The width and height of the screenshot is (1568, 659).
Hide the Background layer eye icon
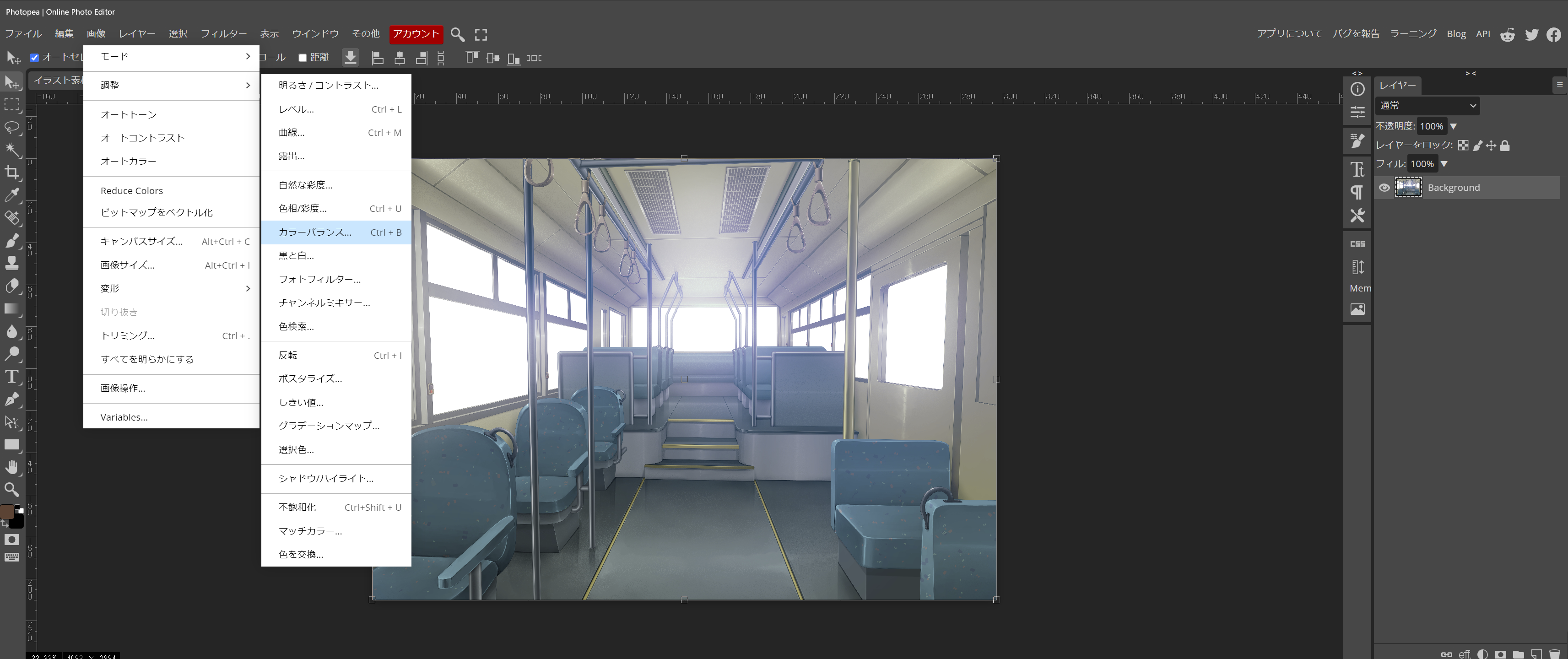click(x=1384, y=188)
